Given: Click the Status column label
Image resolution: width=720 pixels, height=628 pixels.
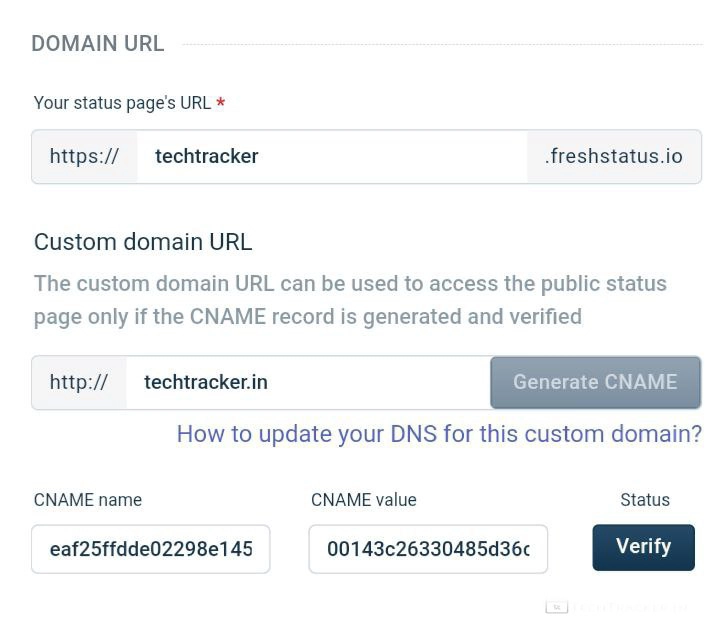Looking at the screenshot, I should coord(645,500).
